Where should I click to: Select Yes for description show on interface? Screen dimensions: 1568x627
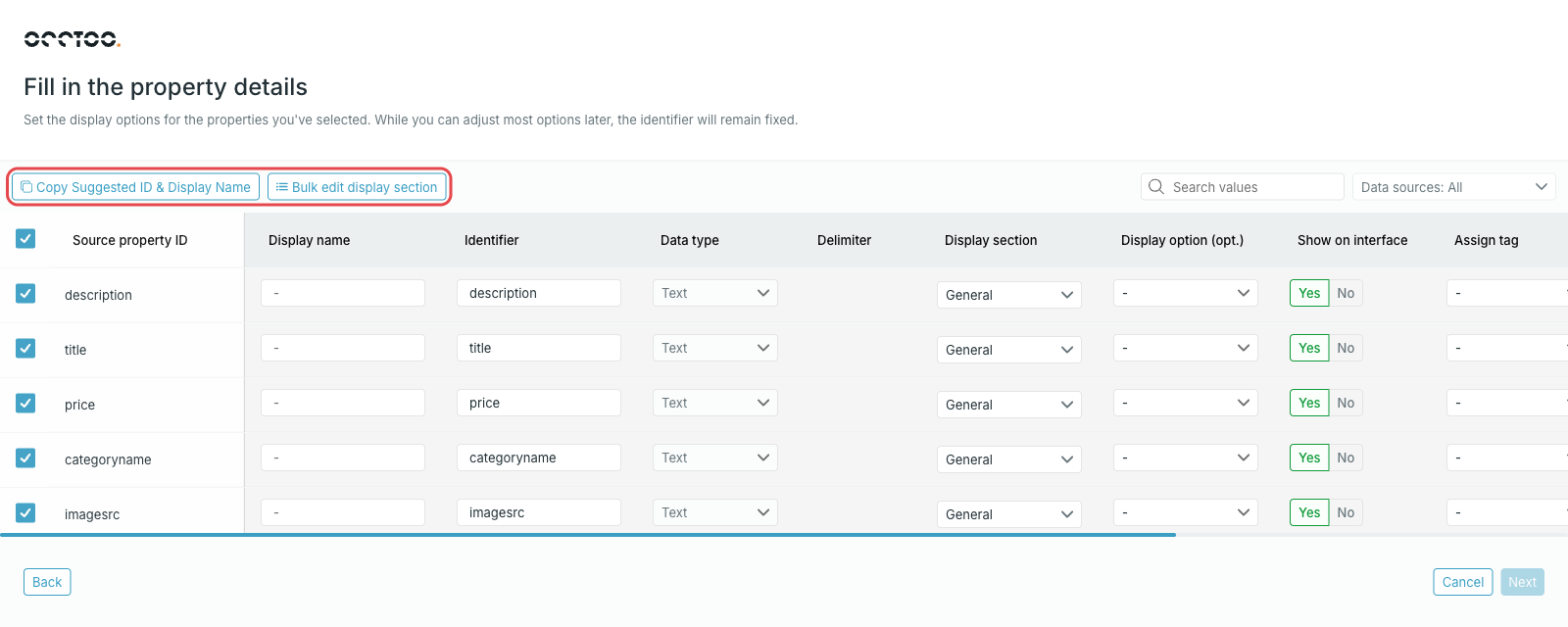(1309, 293)
